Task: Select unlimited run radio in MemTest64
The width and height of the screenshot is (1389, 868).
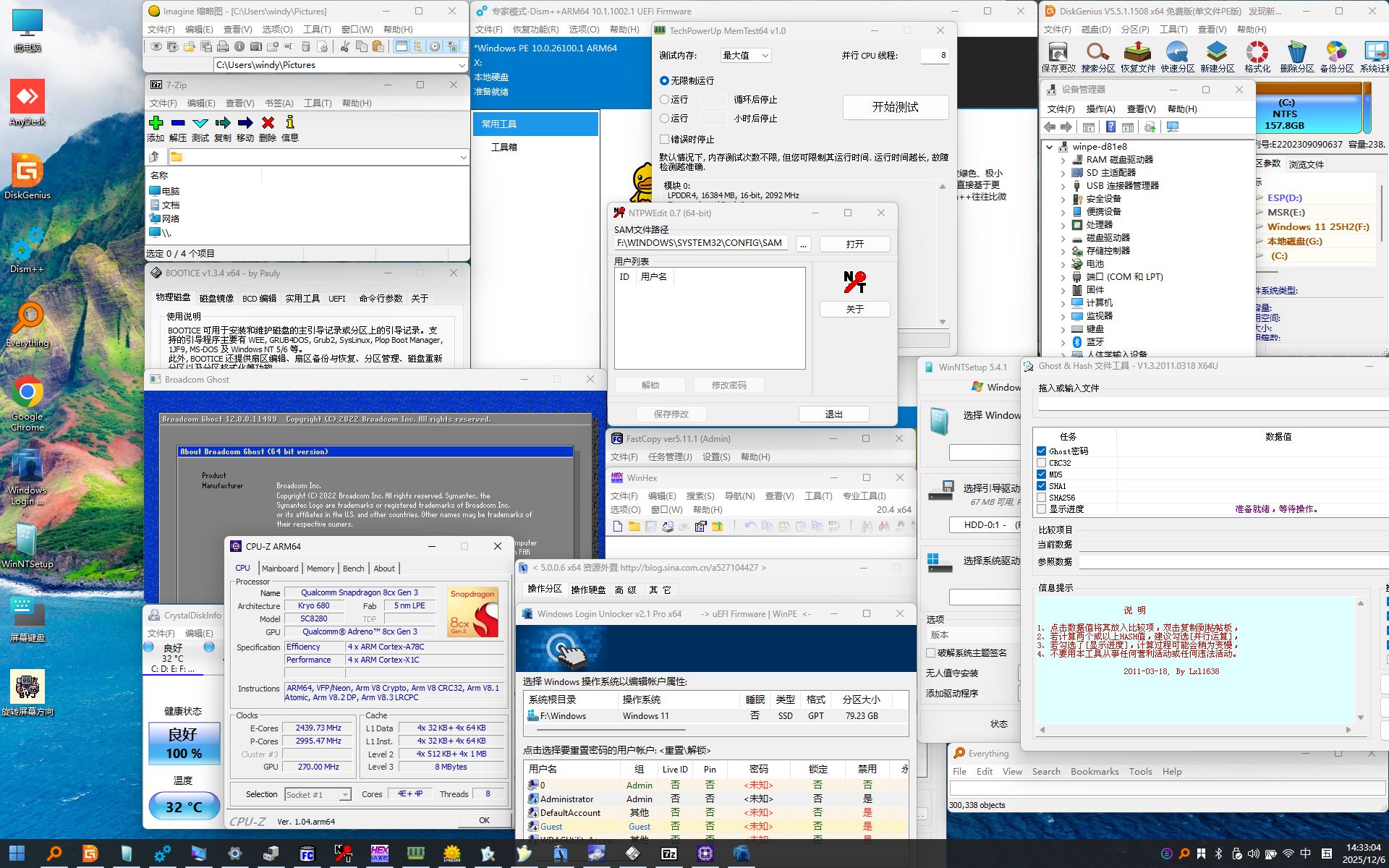Action: click(664, 80)
